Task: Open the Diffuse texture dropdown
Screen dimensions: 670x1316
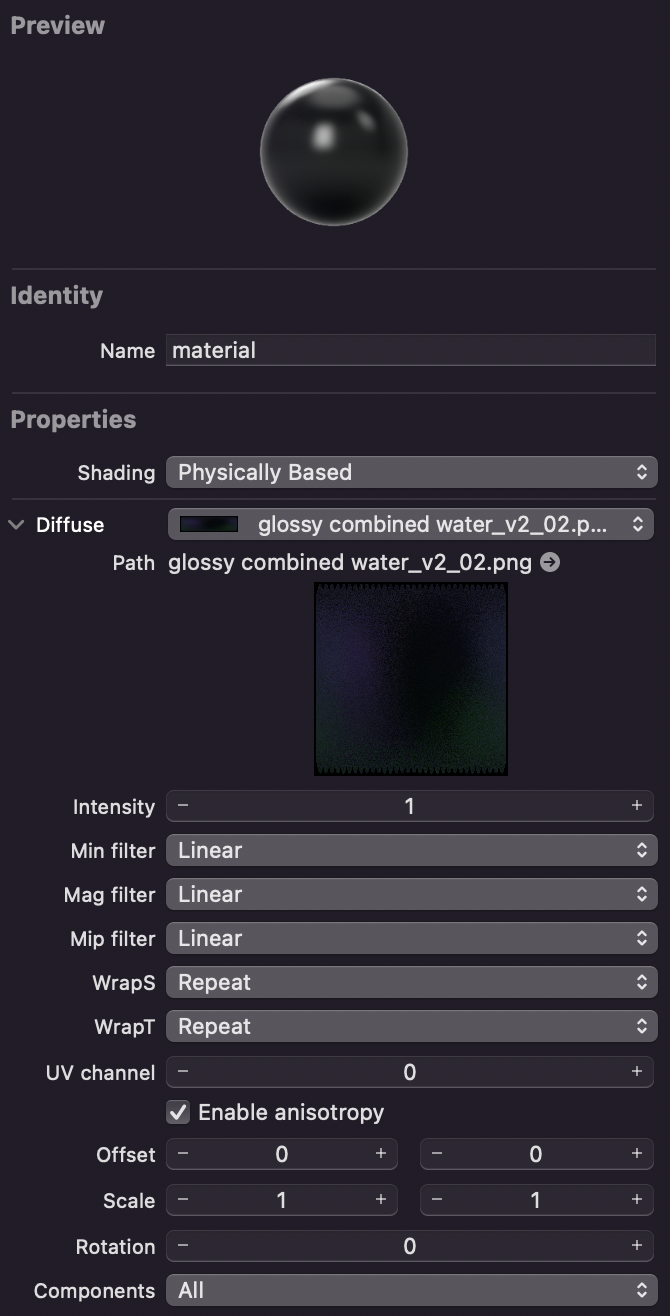Action: [410, 524]
